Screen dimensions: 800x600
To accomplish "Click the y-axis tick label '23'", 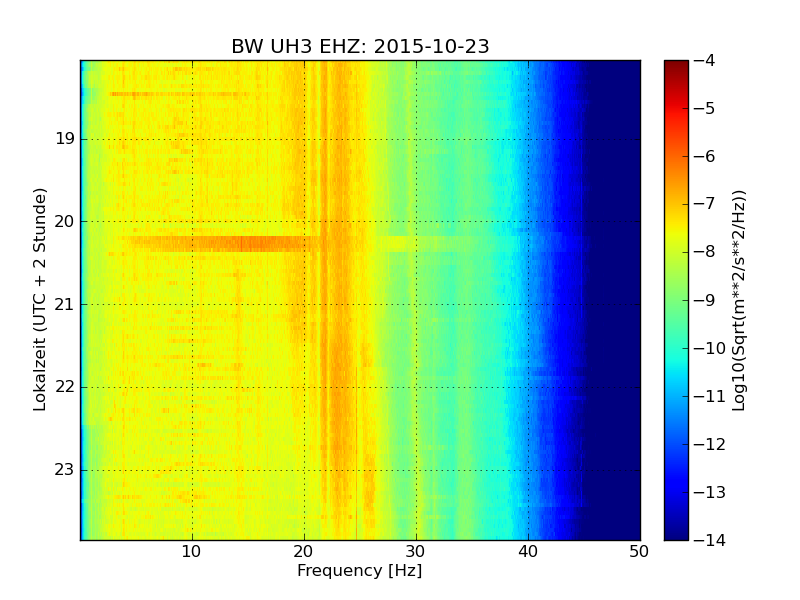I will tap(65, 470).
